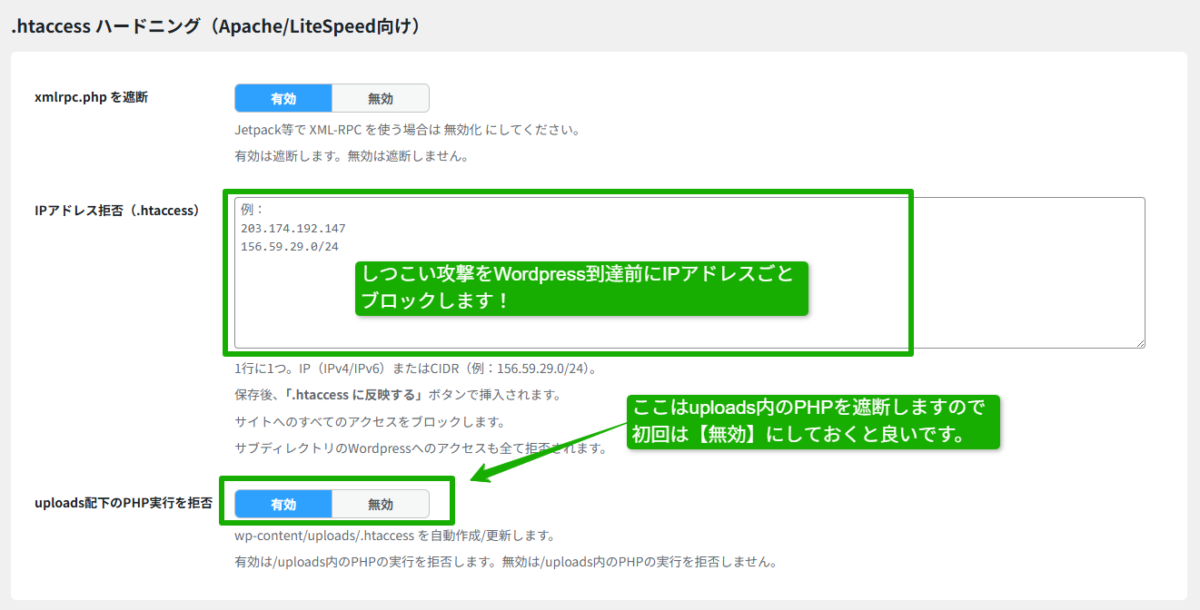Click the green ここはuploads内のPHP annotation callout
This screenshot has height=610, width=1200.
tap(812, 421)
